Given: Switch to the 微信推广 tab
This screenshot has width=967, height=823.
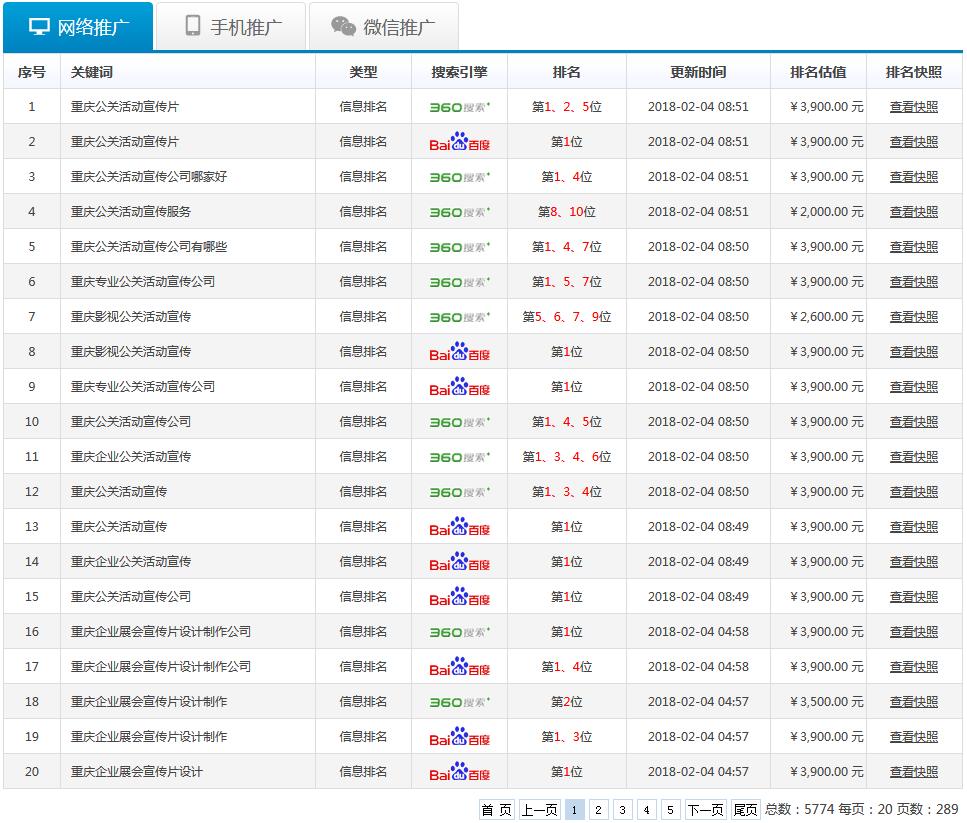Looking at the screenshot, I should (384, 27).
